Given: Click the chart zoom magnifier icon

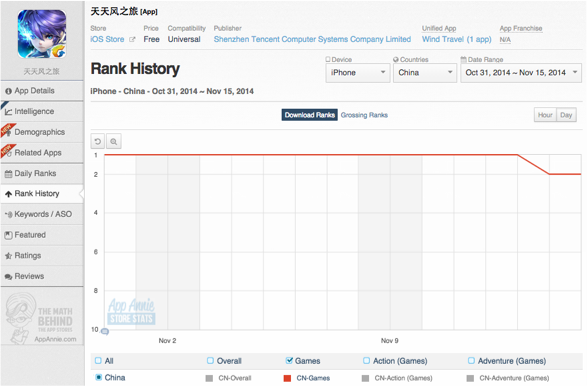Looking at the screenshot, I should (x=114, y=142).
